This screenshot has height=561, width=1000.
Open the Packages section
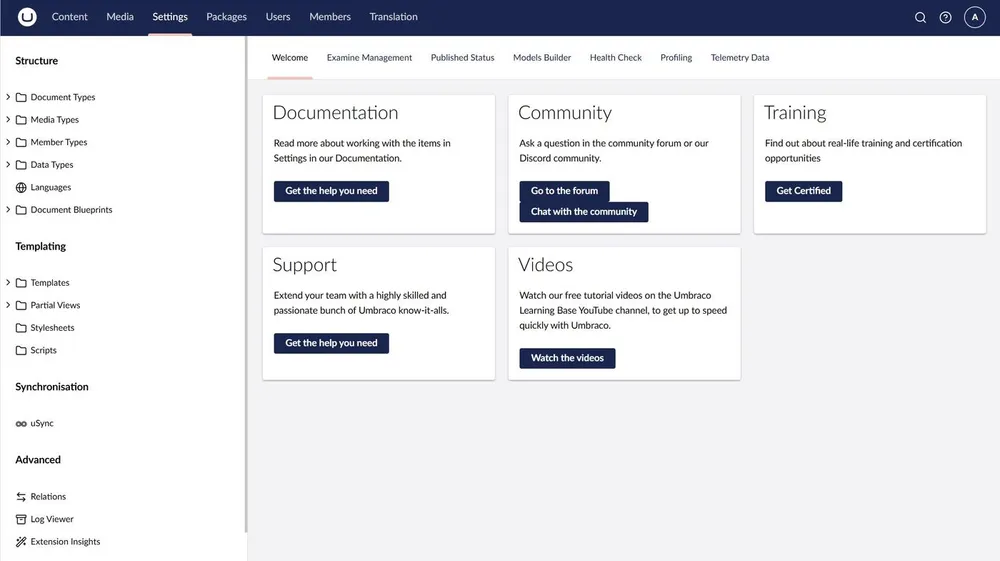click(226, 17)
